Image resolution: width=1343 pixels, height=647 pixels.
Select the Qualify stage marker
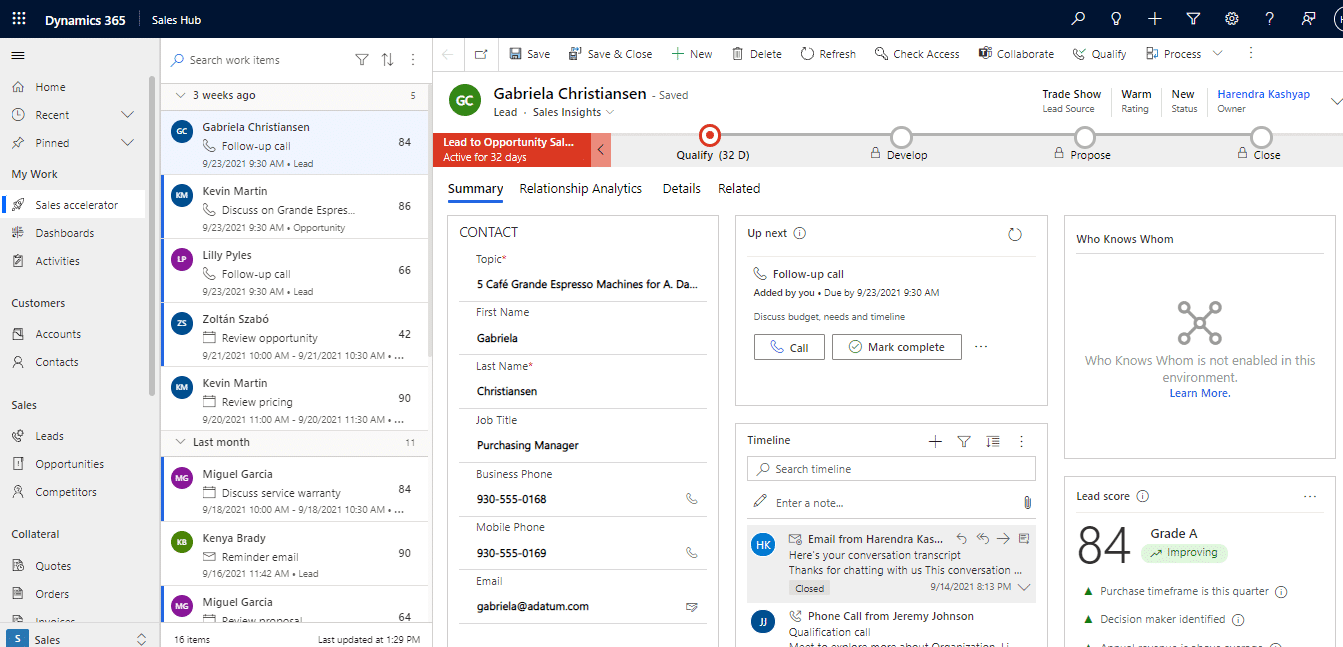[x=710, y=136]
